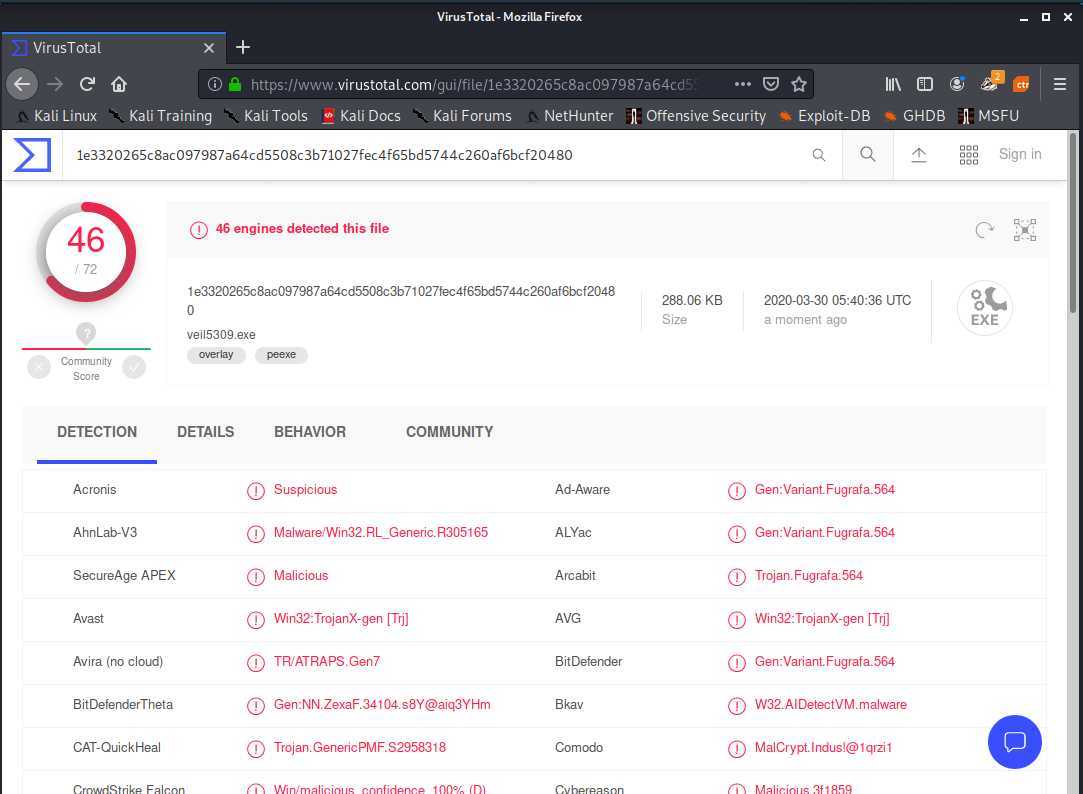
Task: Open the main search button
Action: tap(868, 155)
